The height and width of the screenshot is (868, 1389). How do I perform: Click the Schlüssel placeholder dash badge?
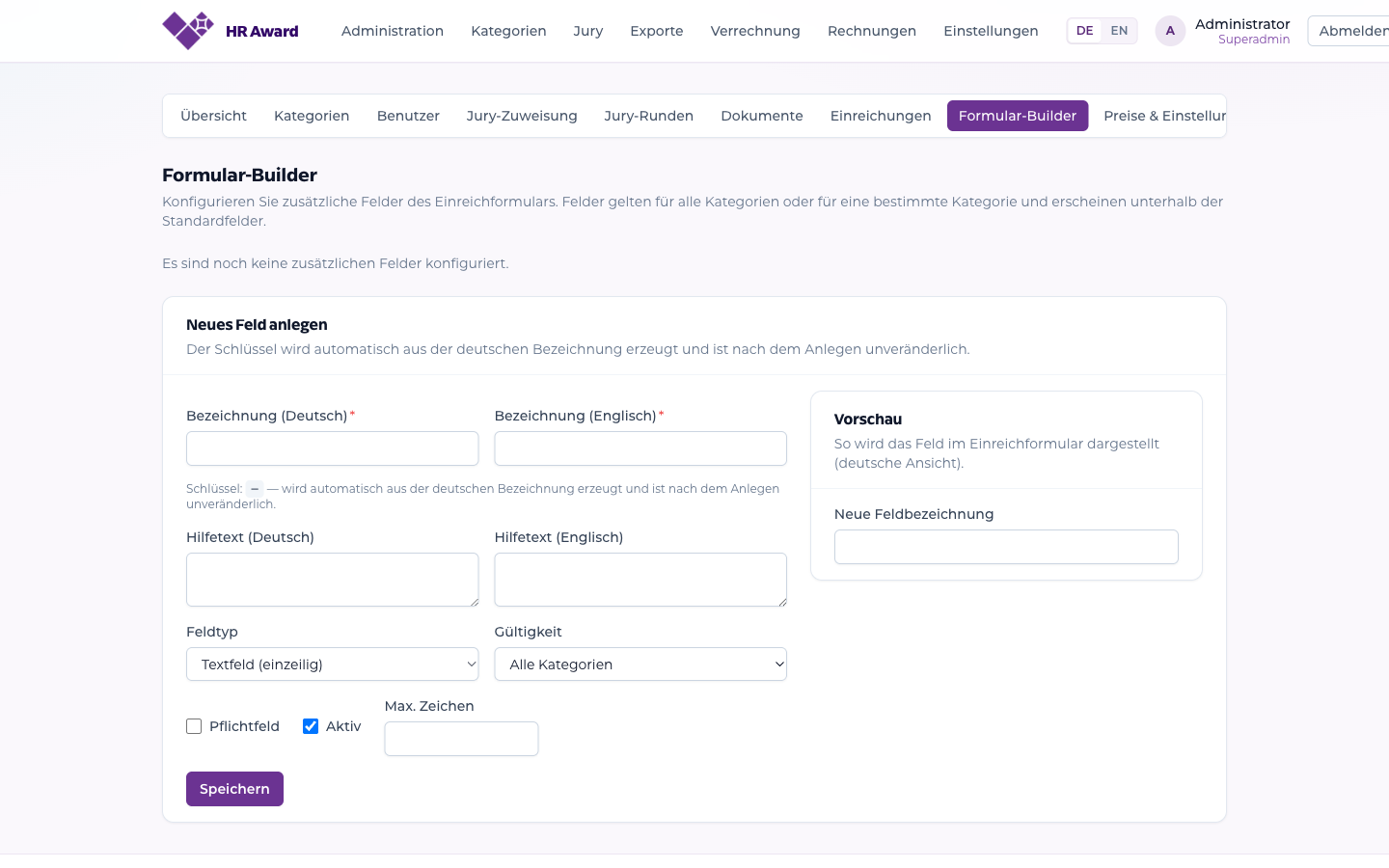255,489
